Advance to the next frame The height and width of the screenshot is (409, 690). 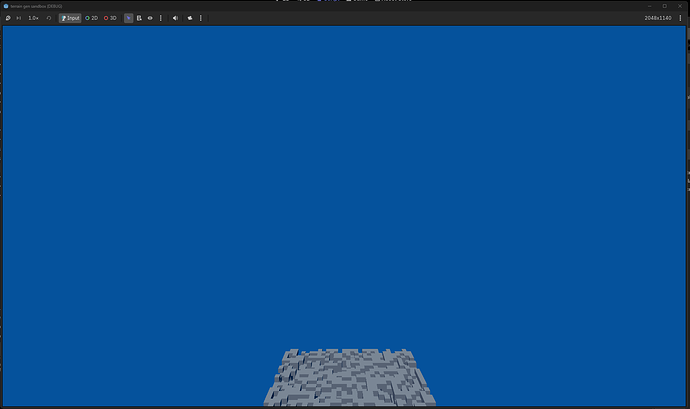click(18, 18)
